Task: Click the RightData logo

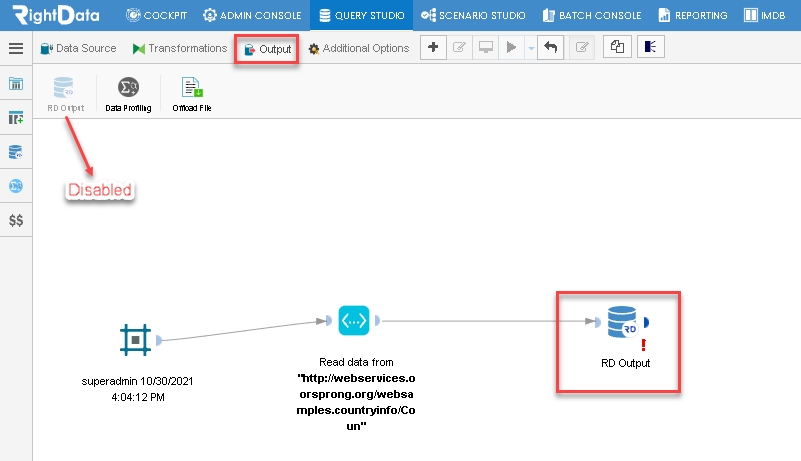Action: click(56, 15)
